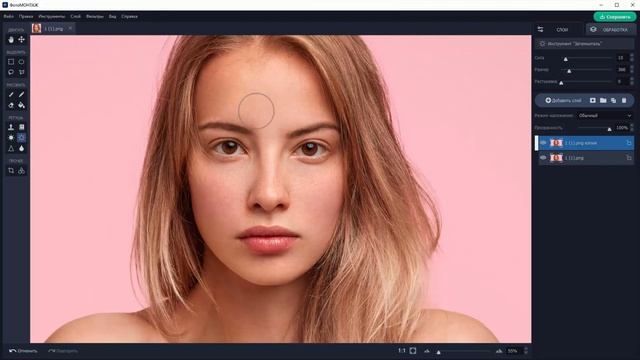The image size is (640, 360).
Task: Open the Фильтры menu
Action: click(x=95, y=17)
